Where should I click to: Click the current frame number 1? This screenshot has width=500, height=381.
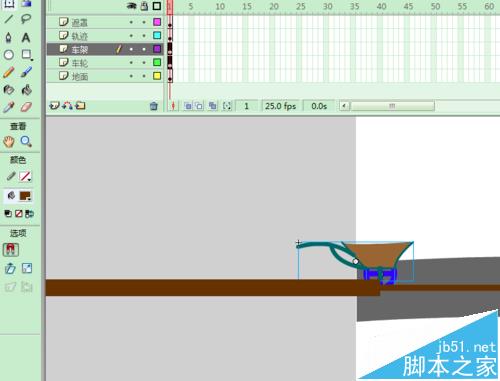[x=246, y=106]
